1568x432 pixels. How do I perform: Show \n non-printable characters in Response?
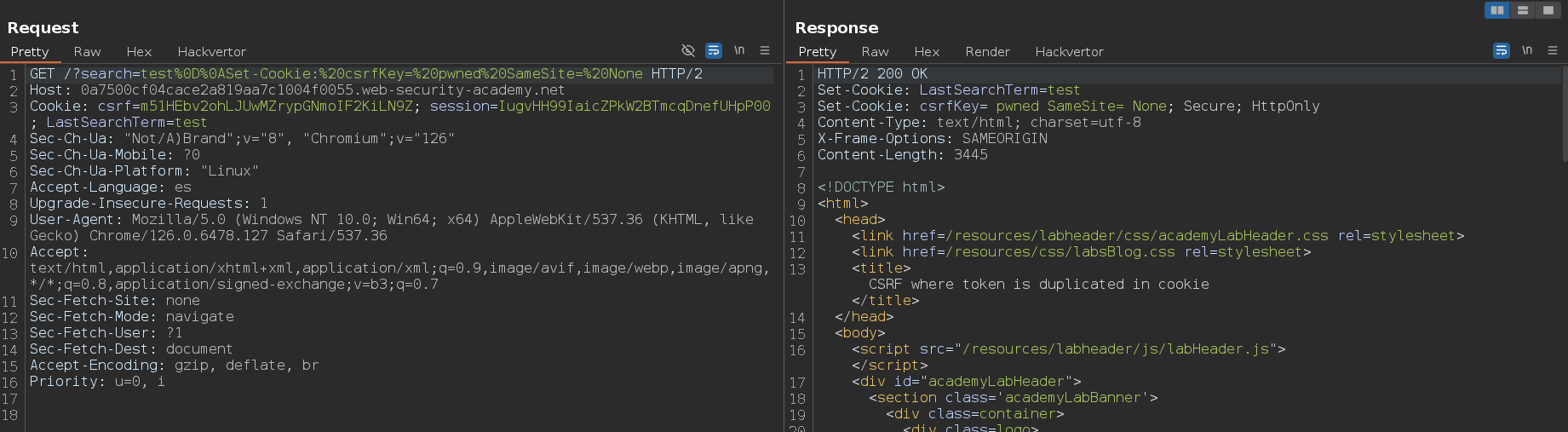1527,50
